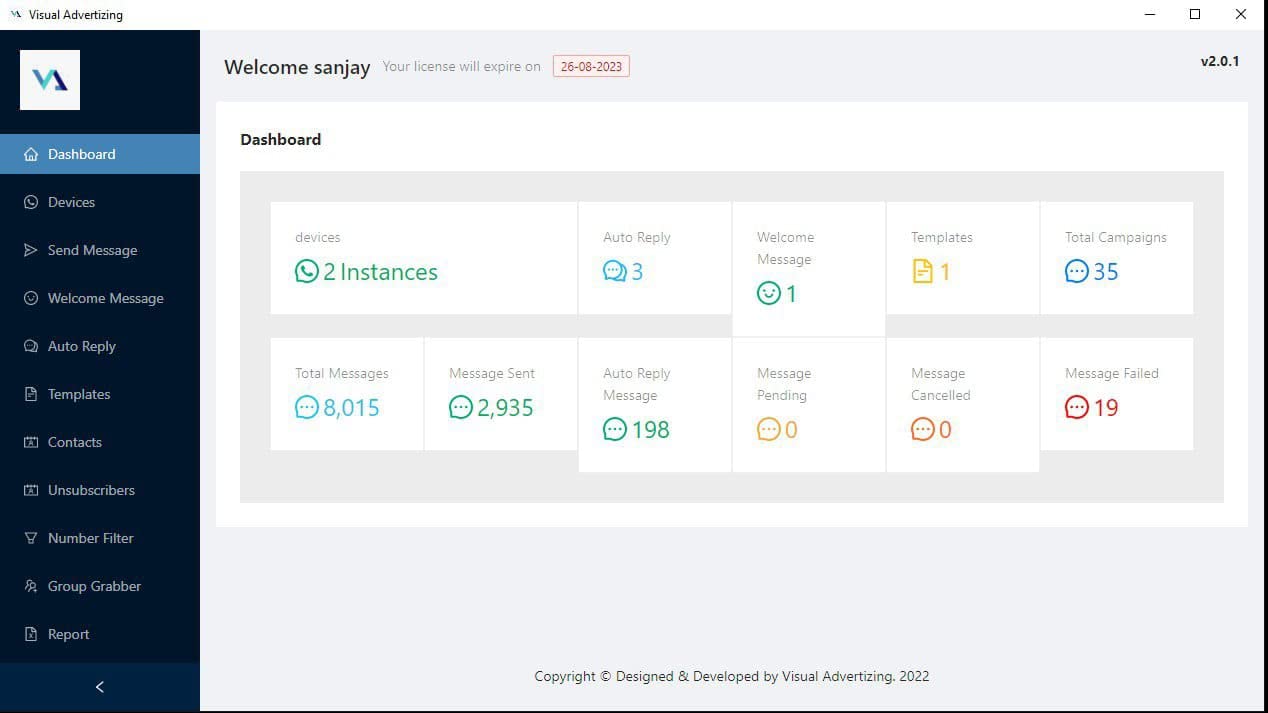Screen dimensions: 1268x713
Task: Click the yellow Templates document icon on card
Action: click(x=922, y=271)
